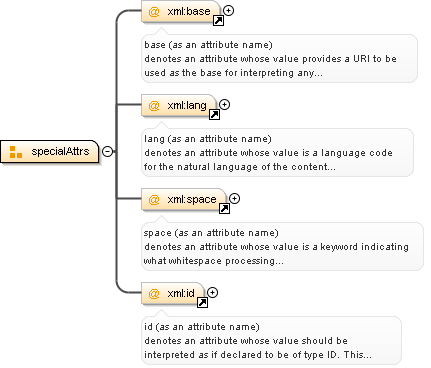431x368 pixels.
Task: Follow the xml:lang reference arrow icon
Action: tap(214, 115)
